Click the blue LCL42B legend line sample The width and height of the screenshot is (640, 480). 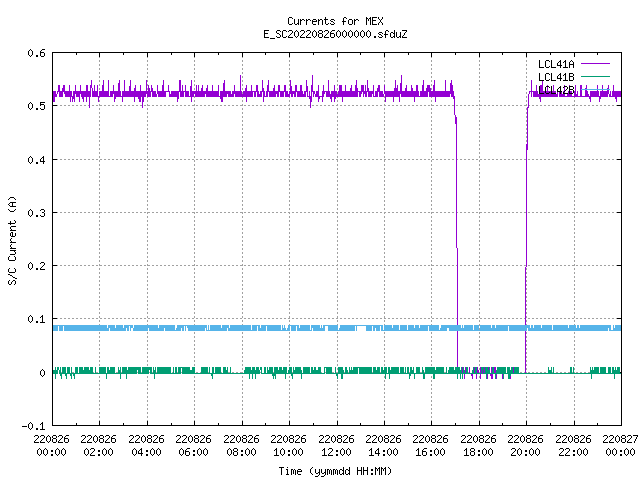point(595,89)
